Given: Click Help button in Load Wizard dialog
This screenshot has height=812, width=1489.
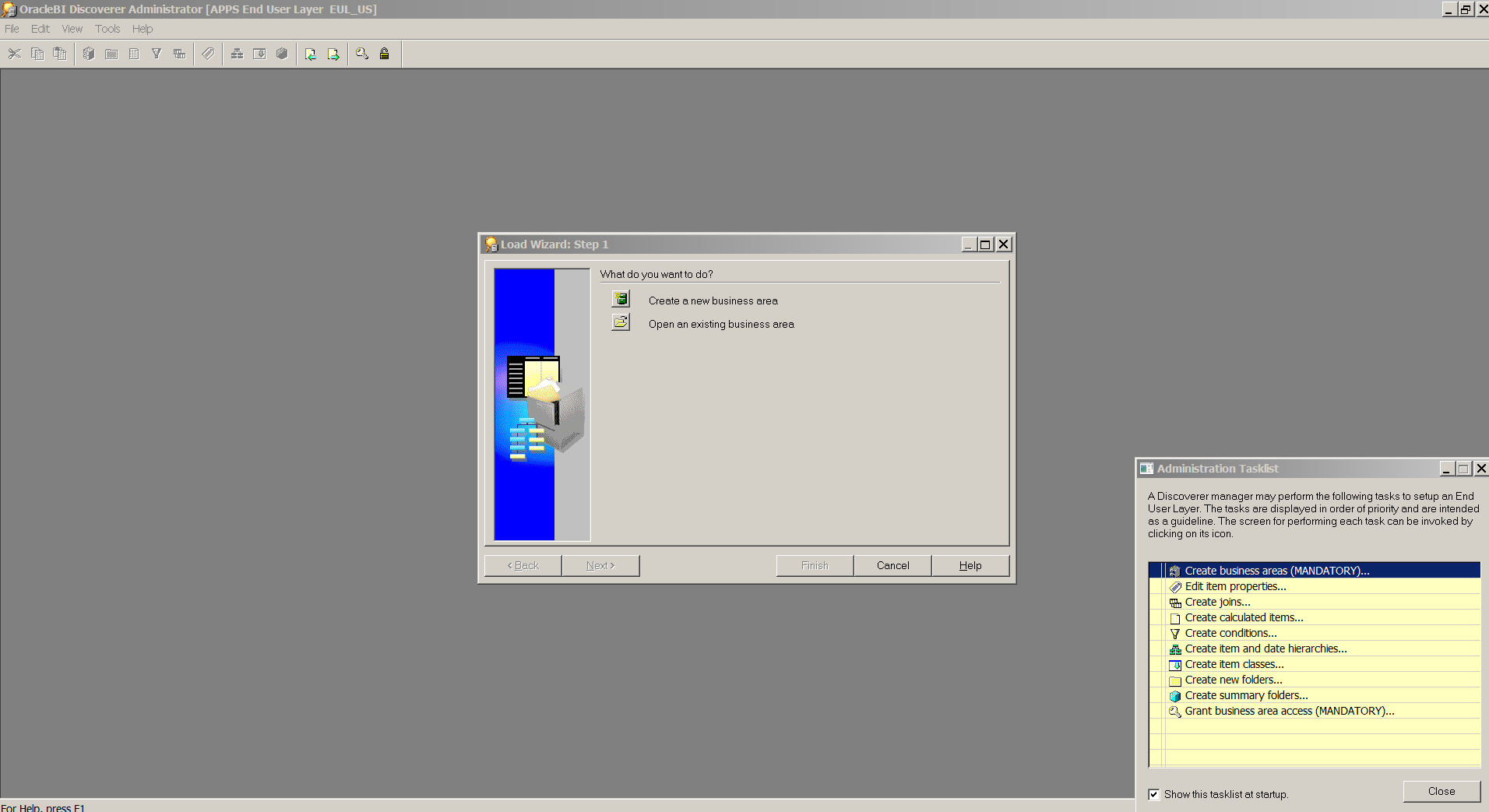Looking at the screenshot, I should point(970,565).
